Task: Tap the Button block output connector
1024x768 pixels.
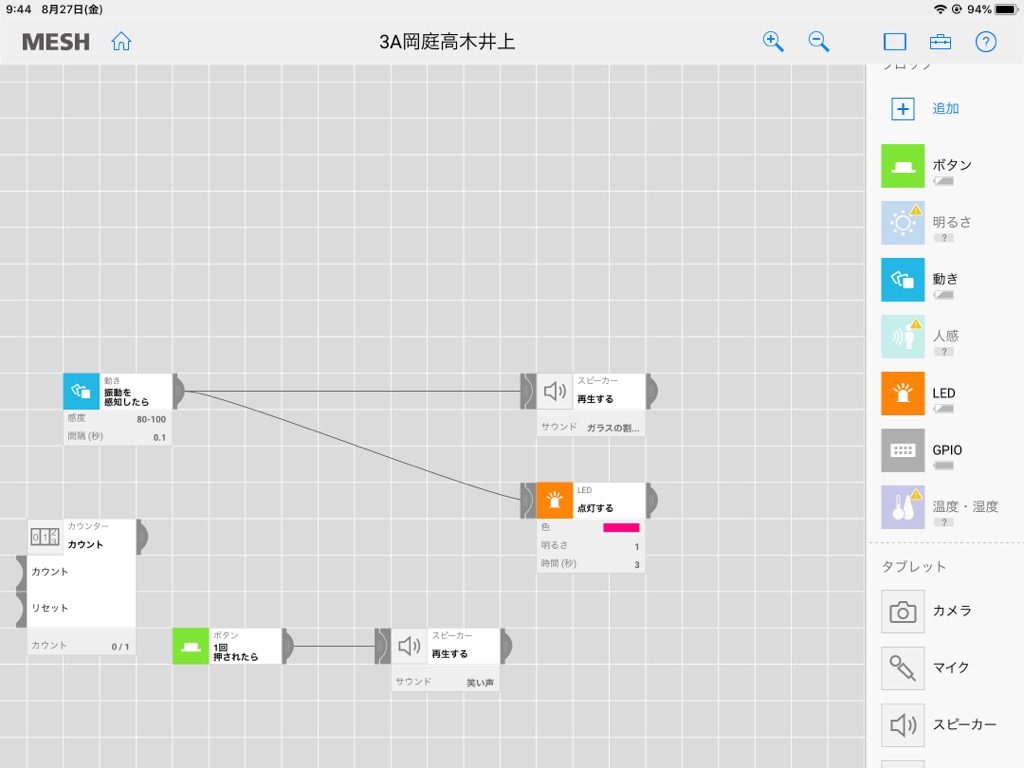Action: click(288, 647)
